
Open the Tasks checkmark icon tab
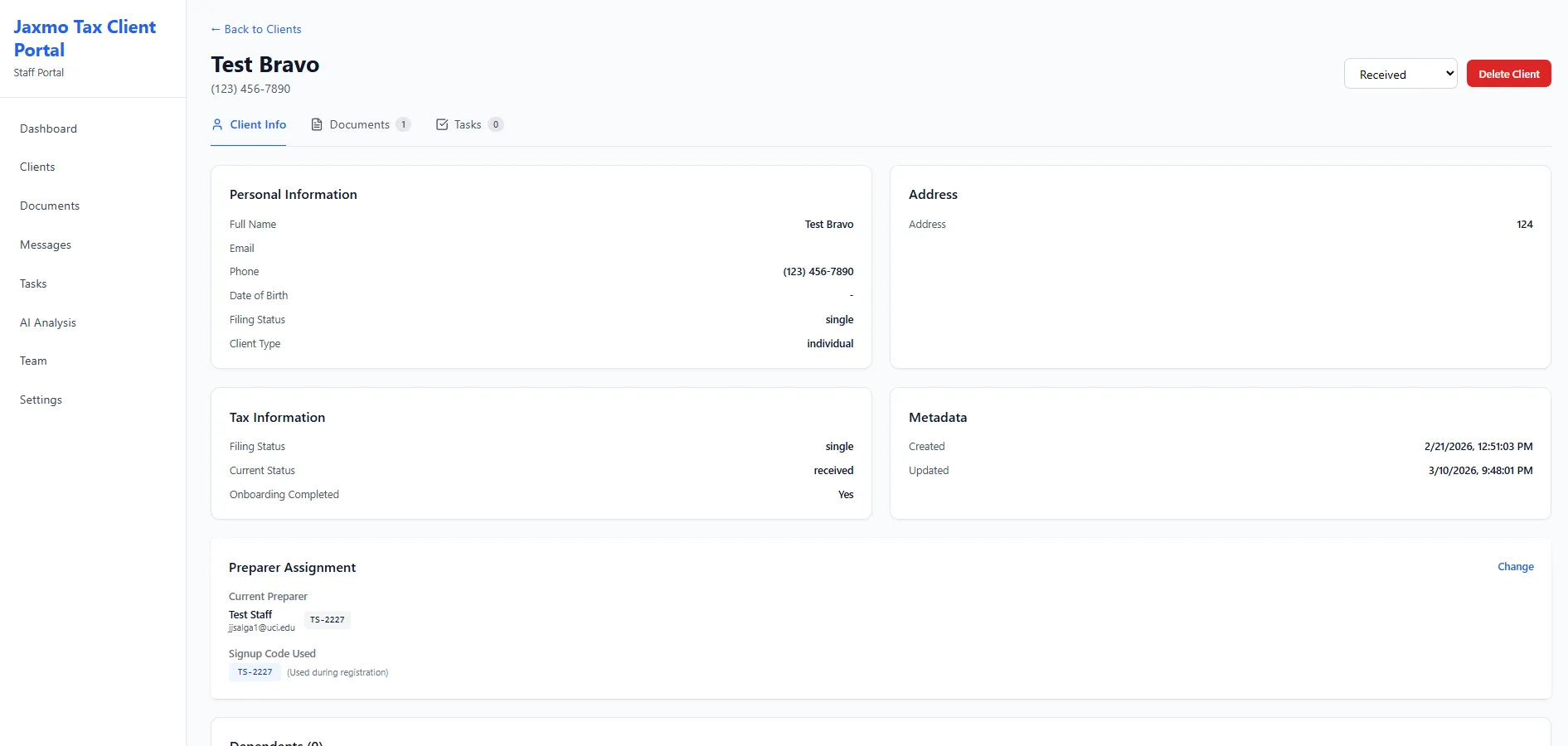click(x=442, y=124)
